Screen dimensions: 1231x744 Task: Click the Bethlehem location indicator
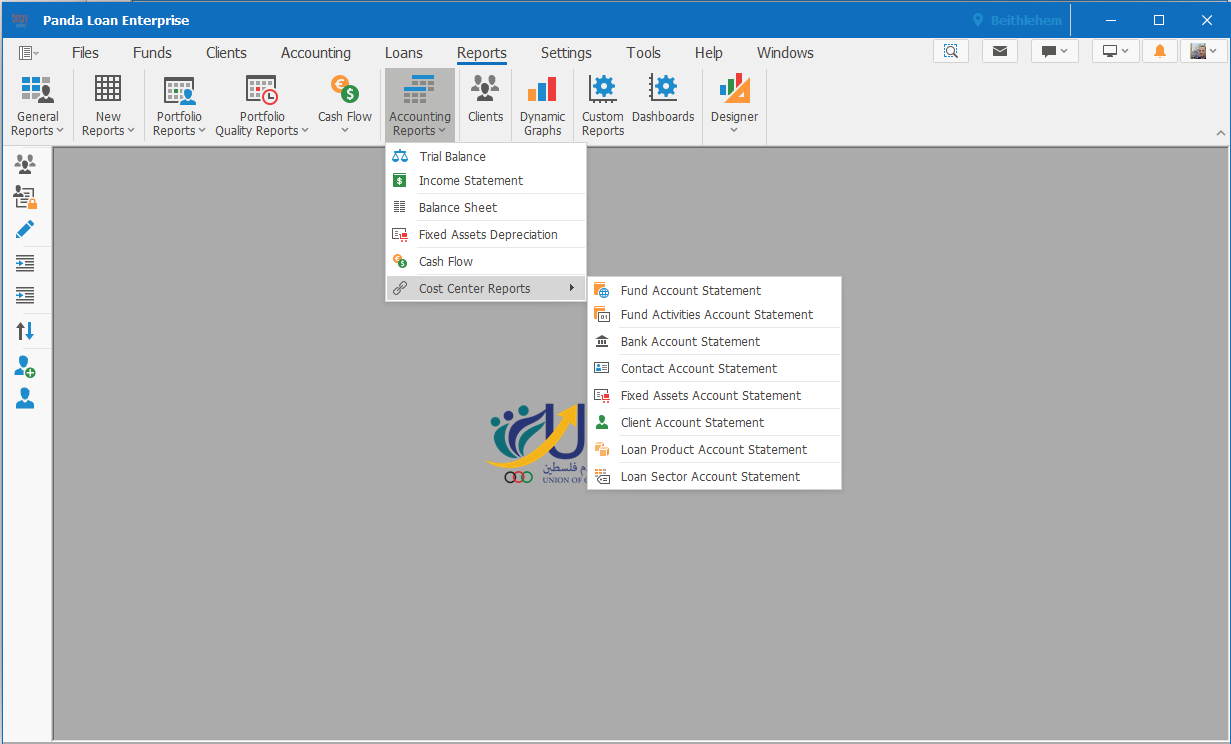pyautogui.click(x=1017, y=20)
